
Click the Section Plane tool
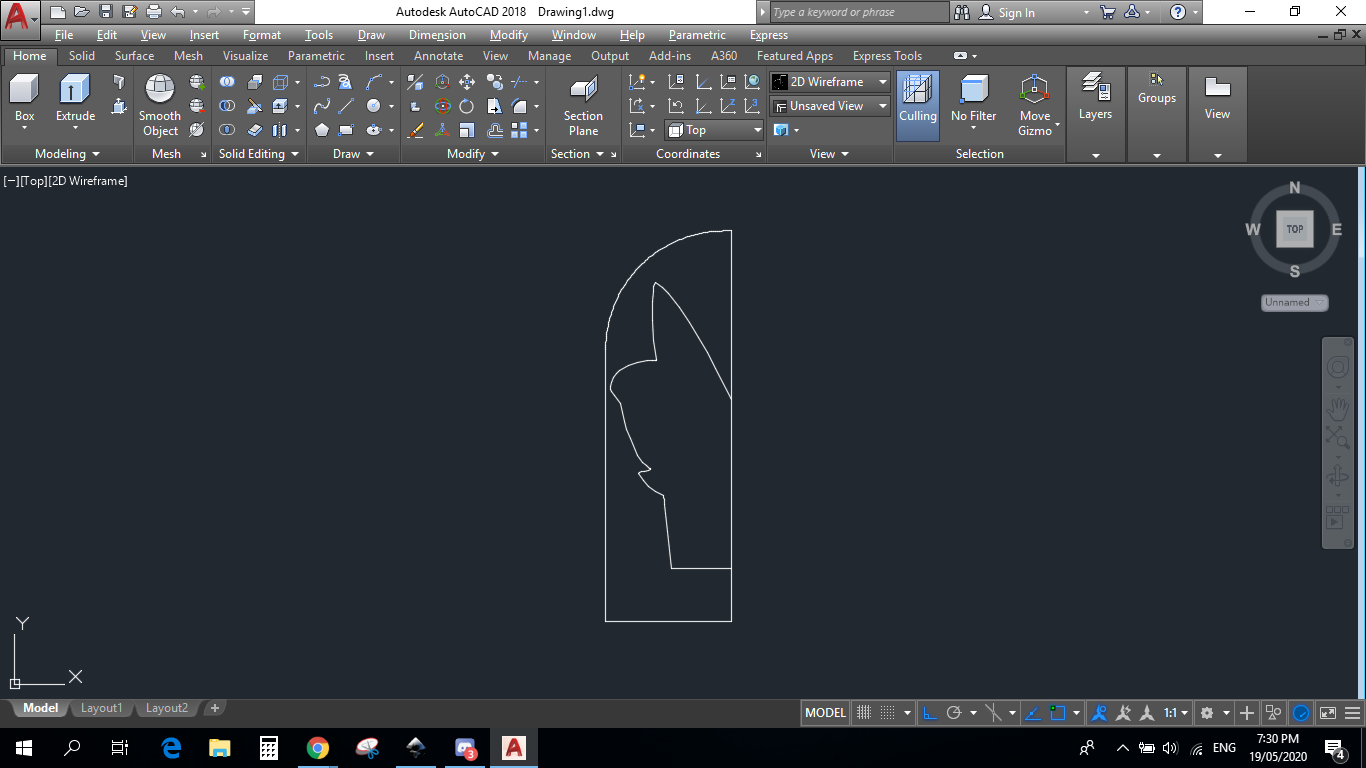click(583, 105)
